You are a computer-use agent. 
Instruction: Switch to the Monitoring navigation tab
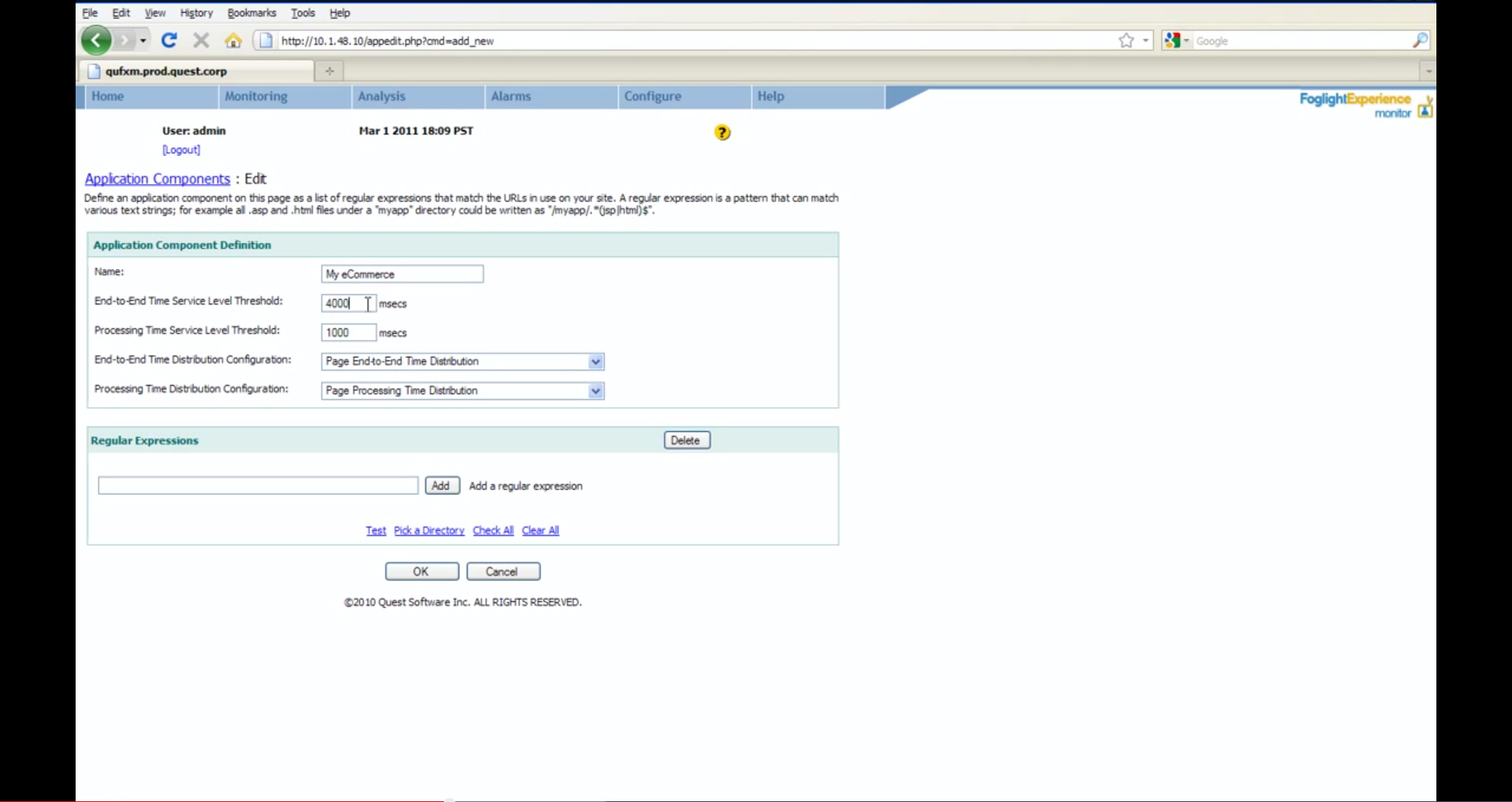click(284, 97)
